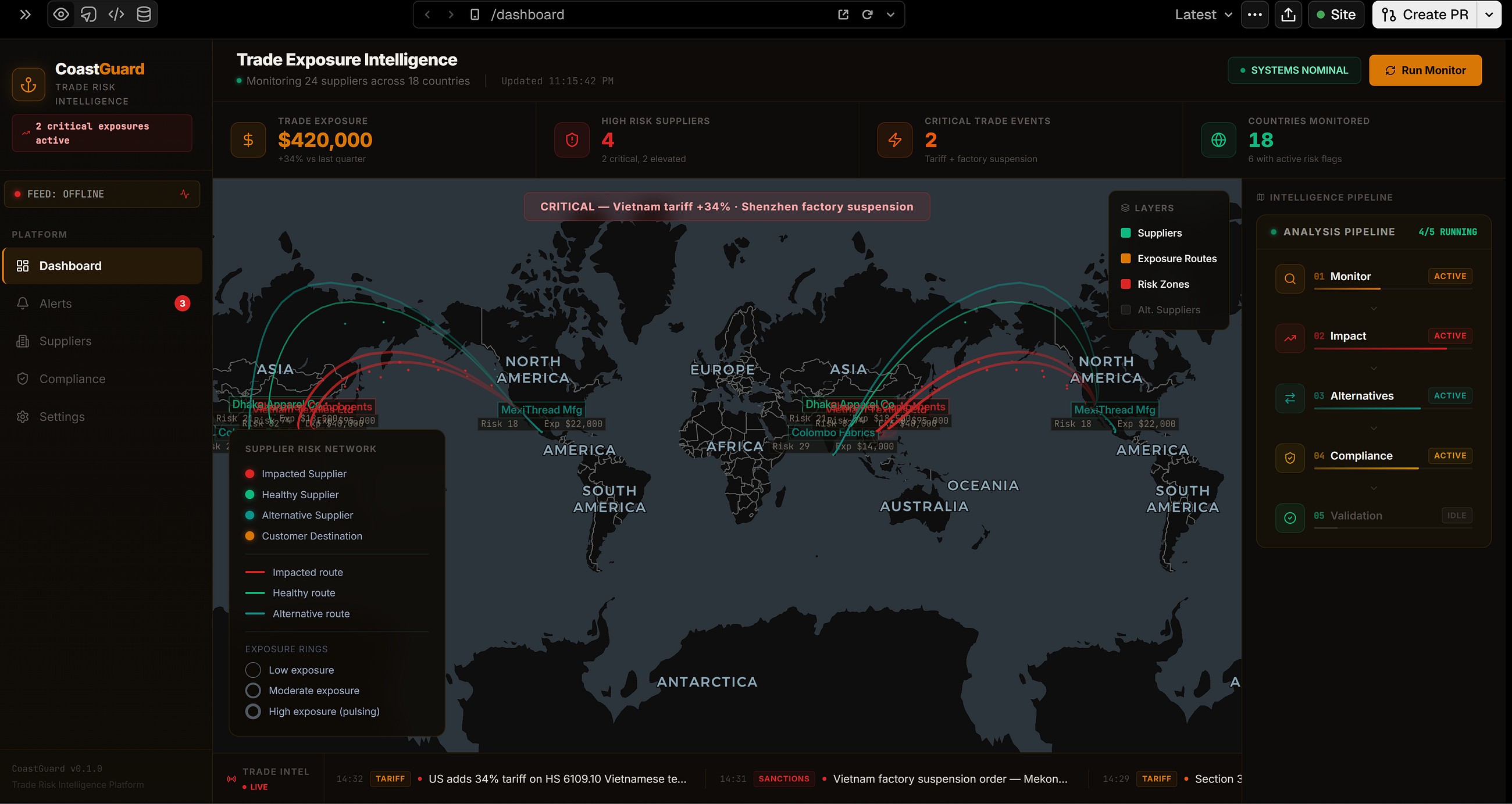Click the Validation IDLE status tag
Viewport: 1512px width, 804px height.
pyautogui.click(x=1456, y=515)
